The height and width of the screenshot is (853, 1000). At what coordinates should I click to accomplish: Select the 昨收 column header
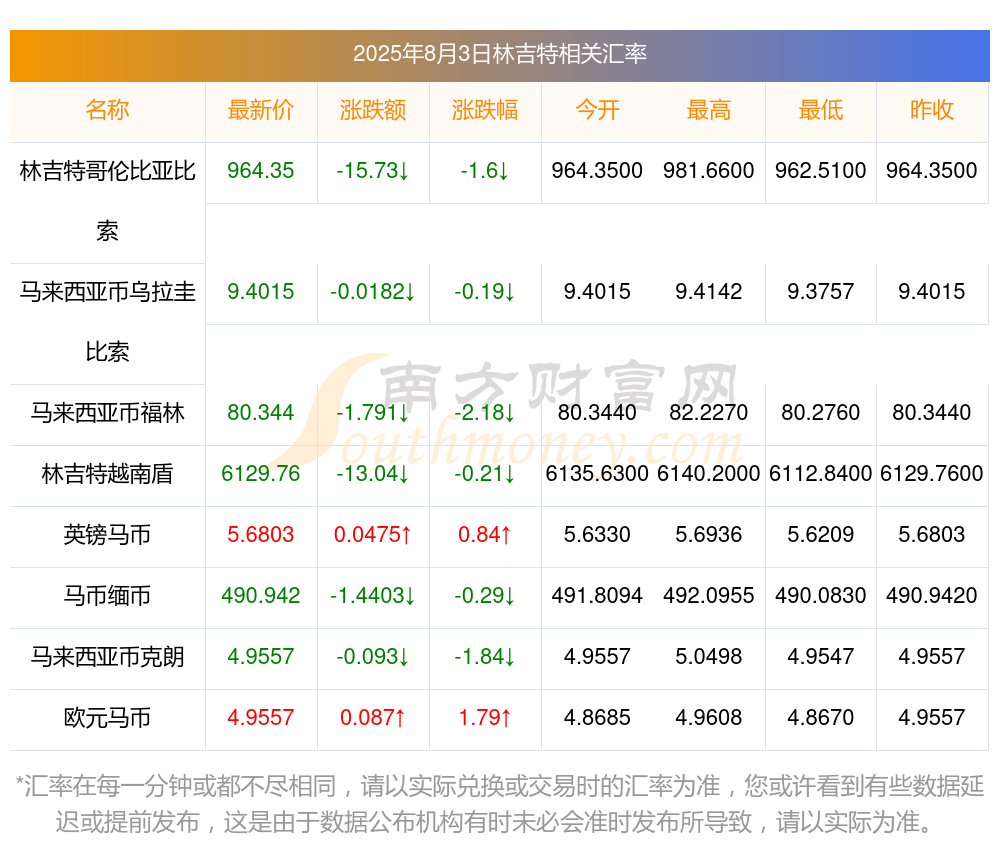(x=932, y=110)
